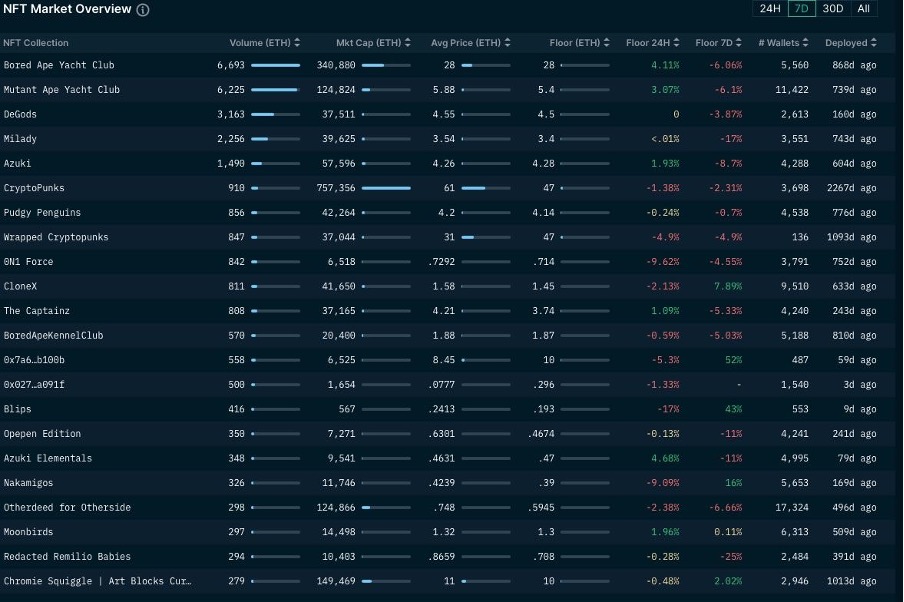Switch timeframe to 24H
This screenshot has width=904, height=602.
pos(770,9)
